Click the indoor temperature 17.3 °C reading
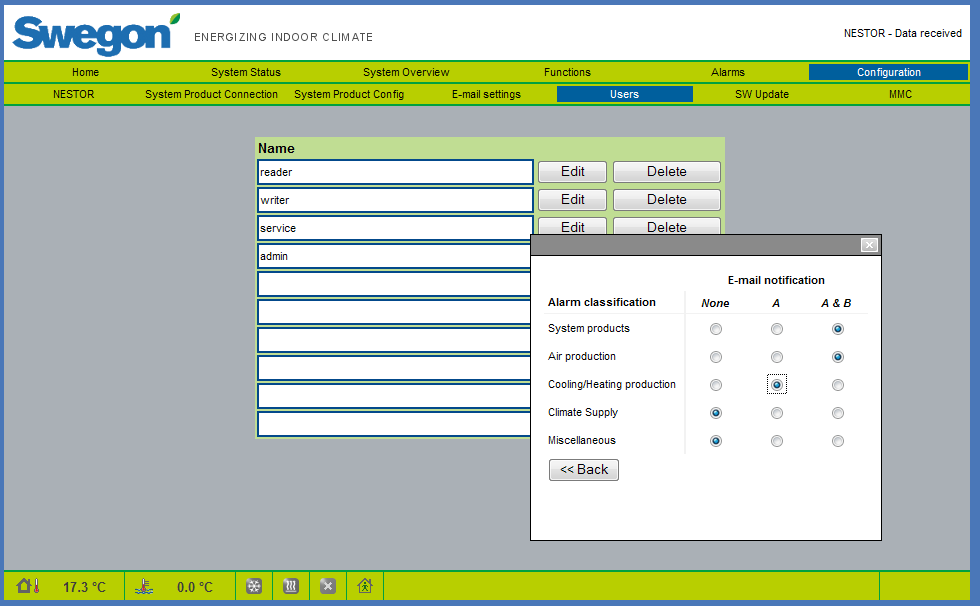 pyautogui.click(x=84, y=587)
